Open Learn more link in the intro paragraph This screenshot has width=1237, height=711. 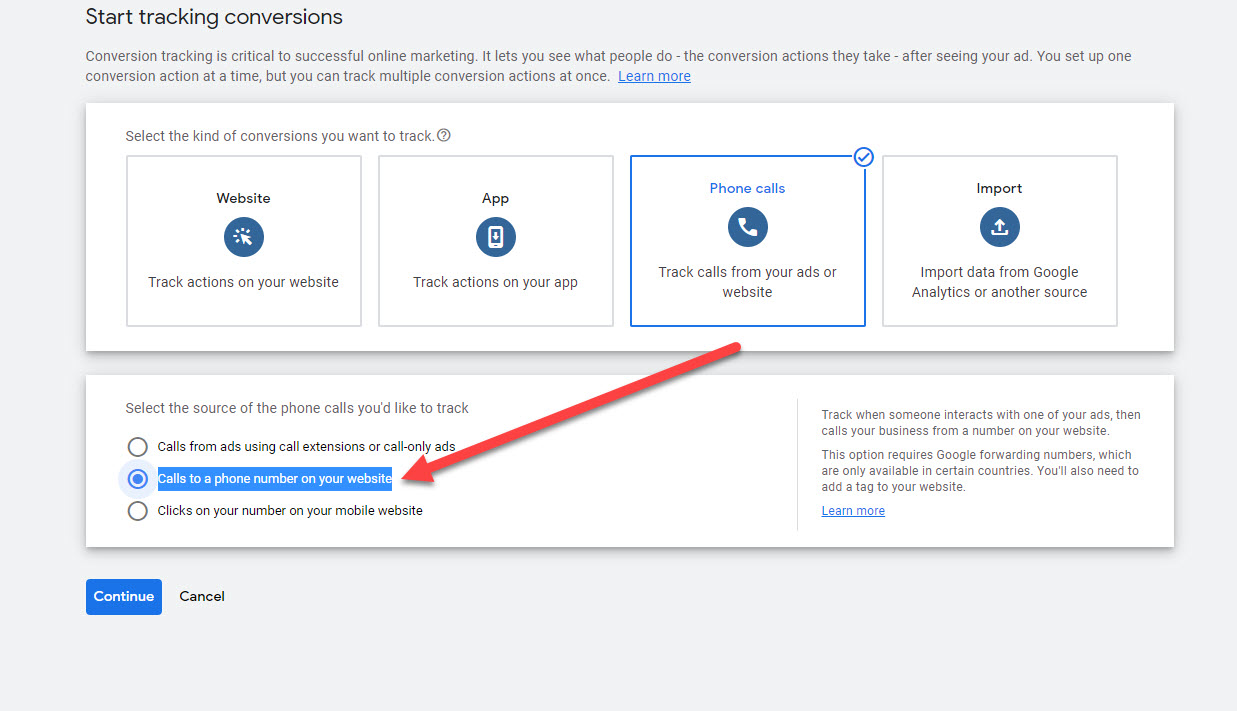pos(654,76)
